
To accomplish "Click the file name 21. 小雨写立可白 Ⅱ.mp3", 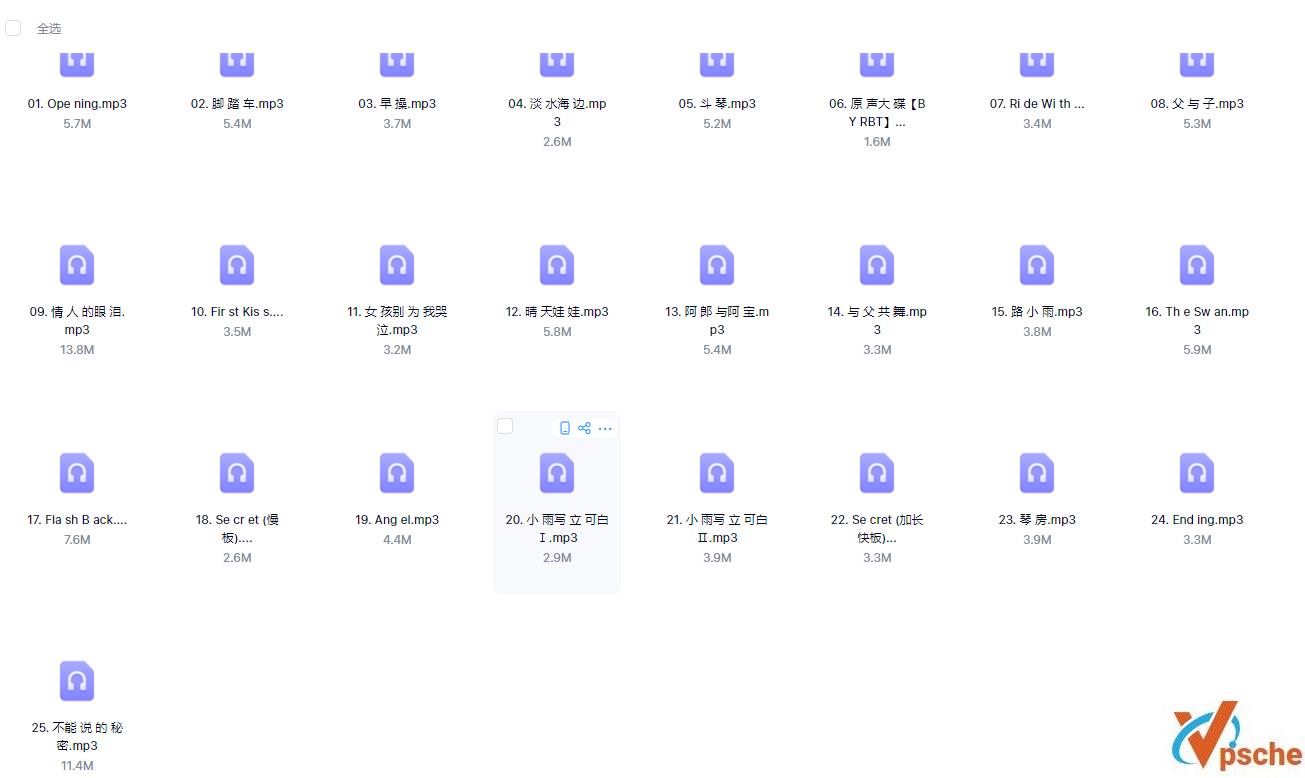I will coord(717,529).
